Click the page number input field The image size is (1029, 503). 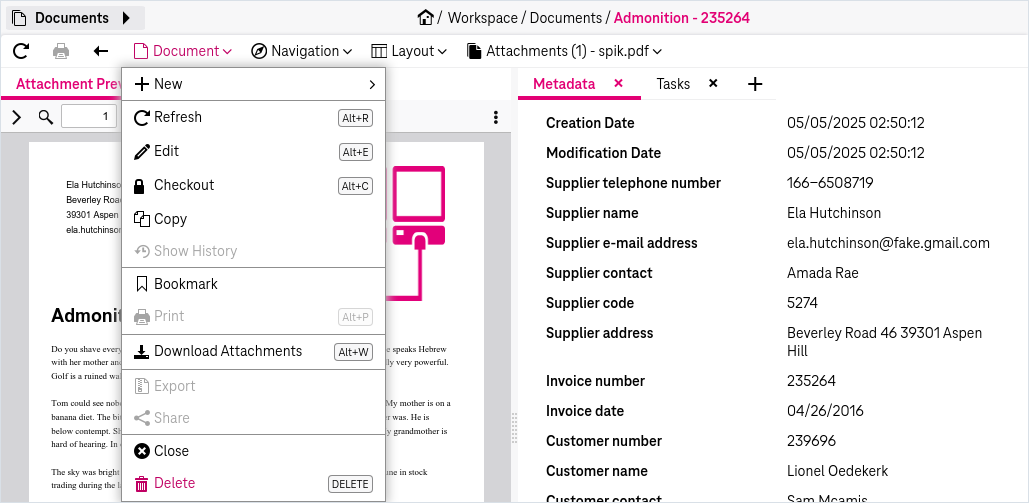pyautogui.click(x=89, y=117)
